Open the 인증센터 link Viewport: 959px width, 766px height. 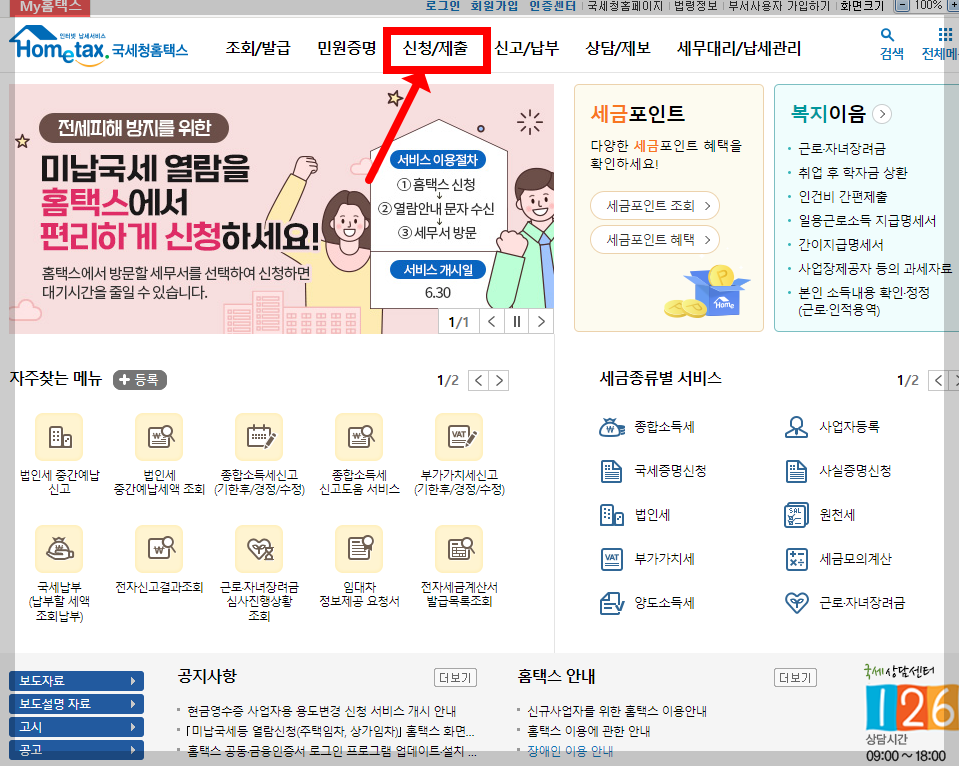click(x=552, y=6)
